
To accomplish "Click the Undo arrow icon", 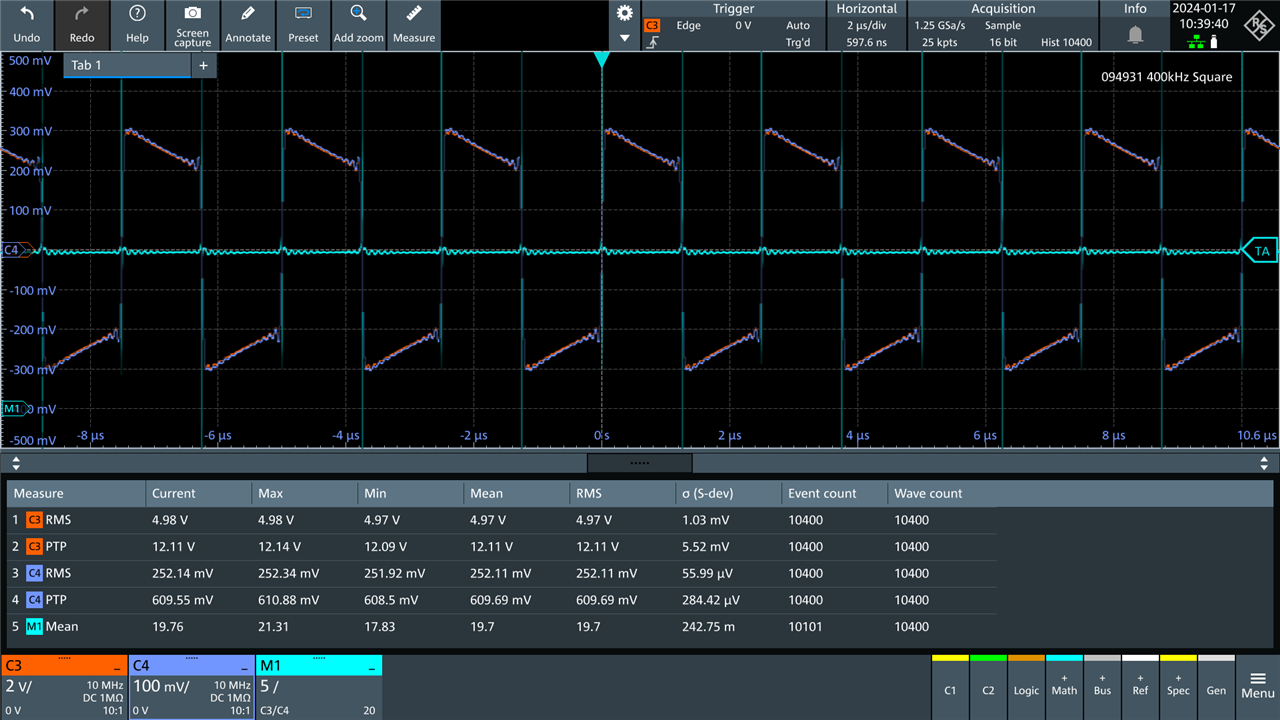I will click(x=27, y=14).
